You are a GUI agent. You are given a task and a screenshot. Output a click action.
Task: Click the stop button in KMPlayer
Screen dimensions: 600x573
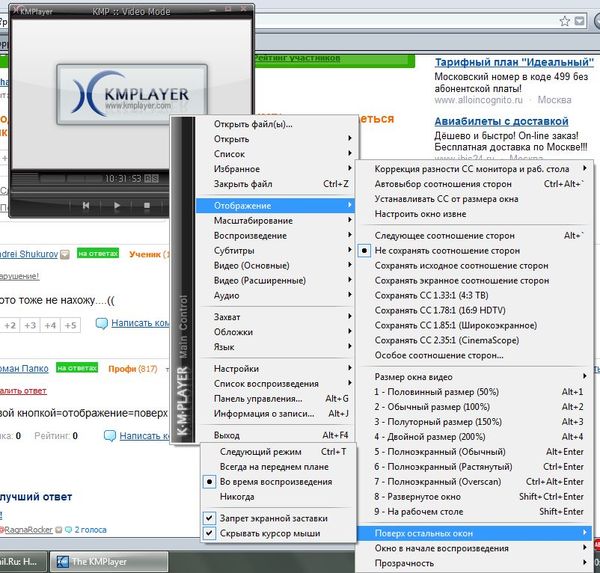[147, 206]
